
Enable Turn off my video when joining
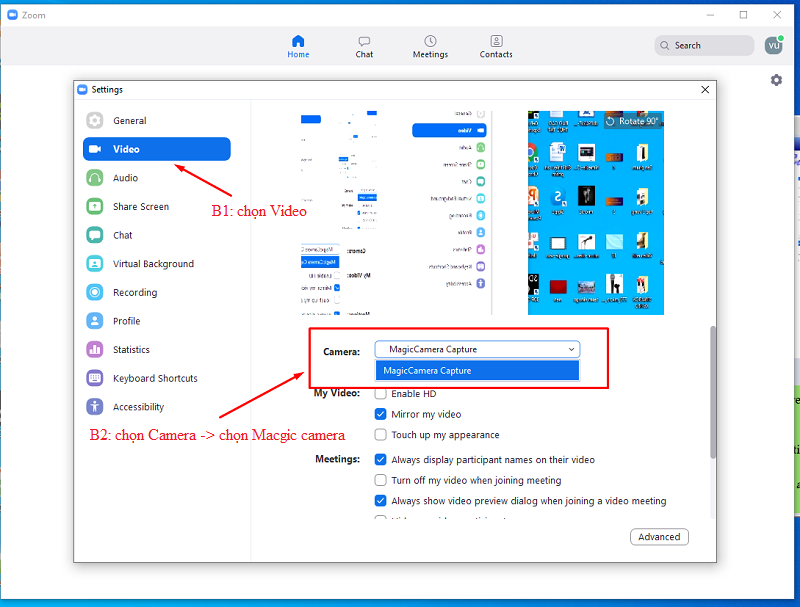[380, 480]
